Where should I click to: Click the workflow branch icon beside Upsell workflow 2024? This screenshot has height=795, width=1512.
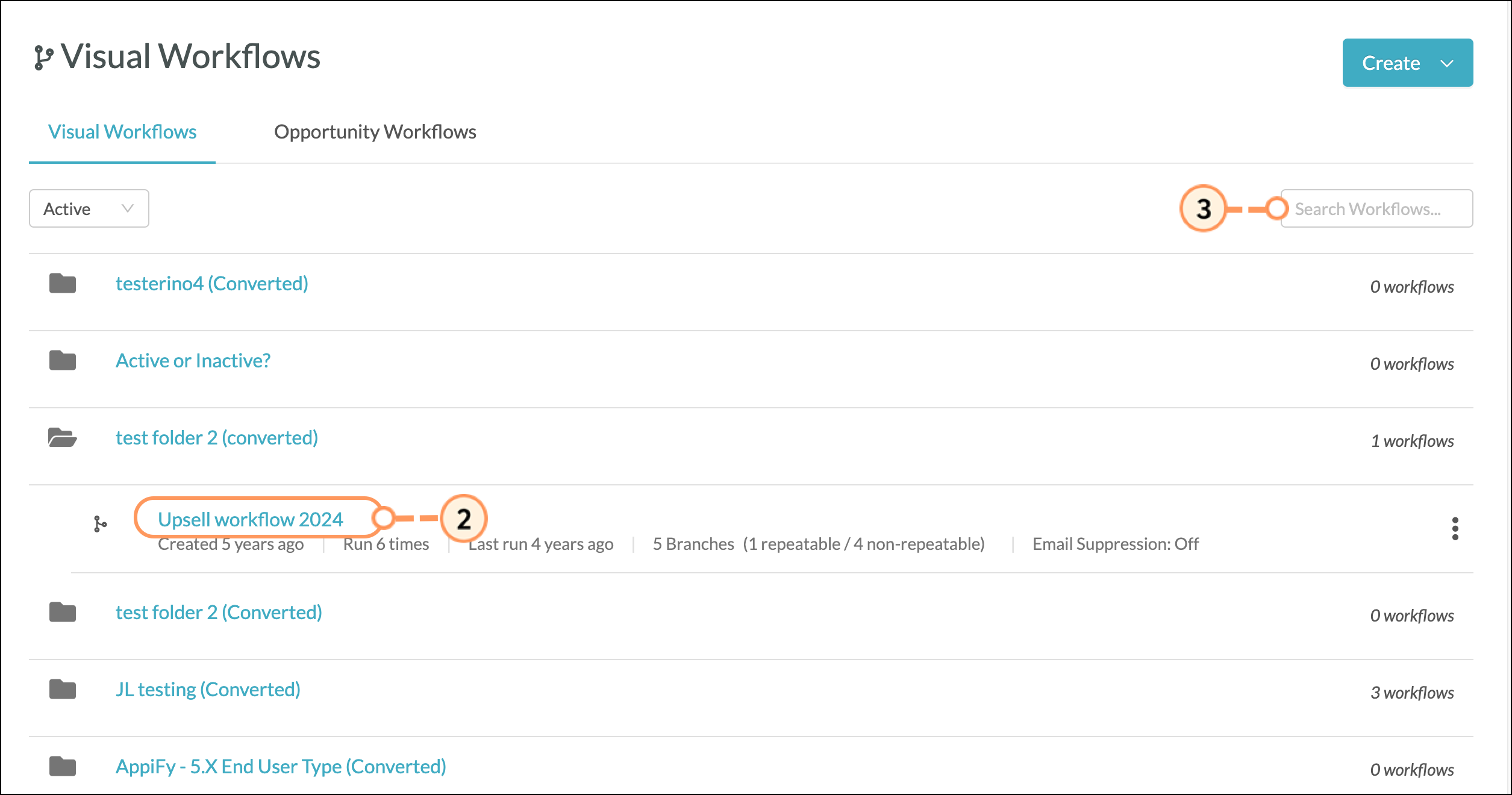click(101, 524)
